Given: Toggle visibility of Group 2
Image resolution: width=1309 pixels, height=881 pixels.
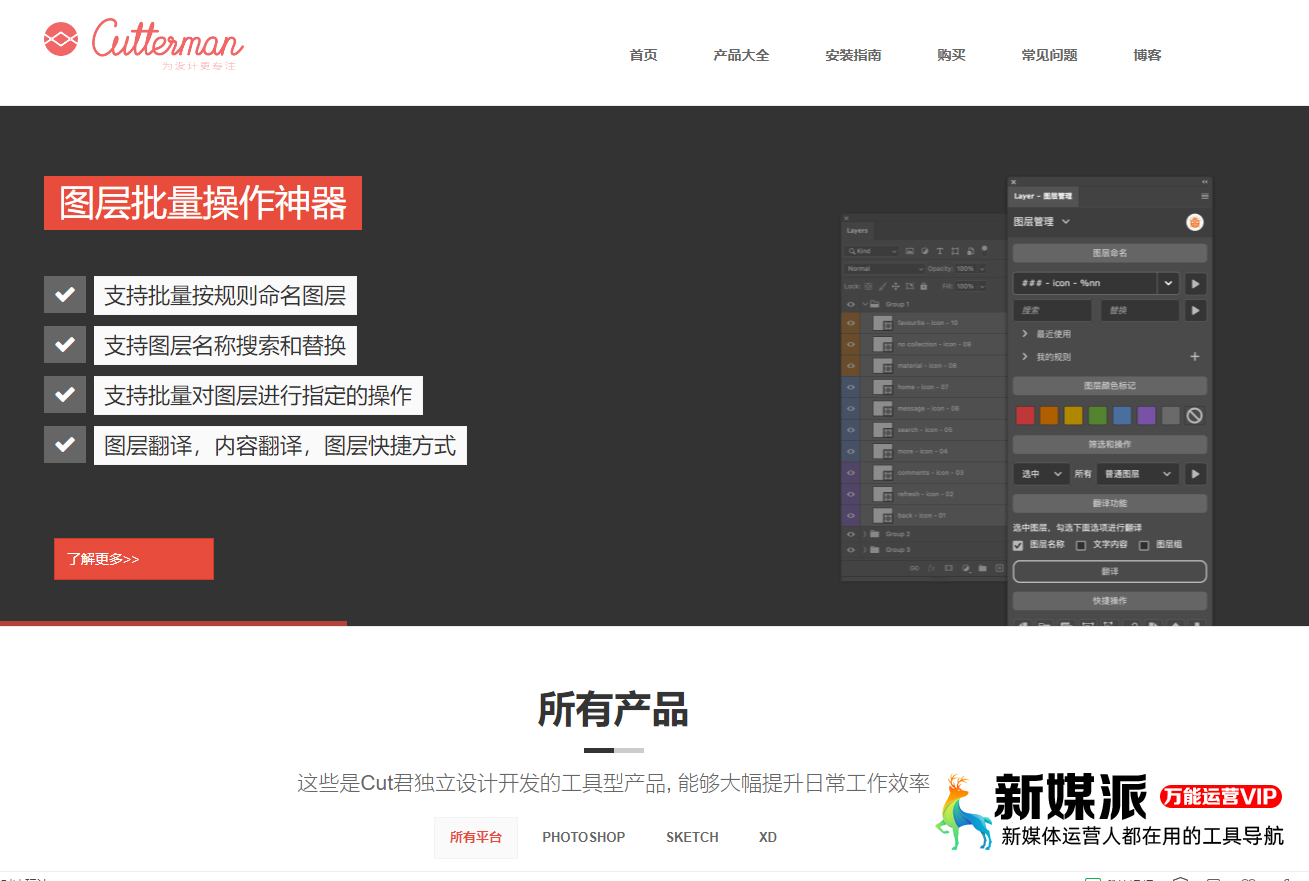Looking at the screenshot, I should coord(851,535).
